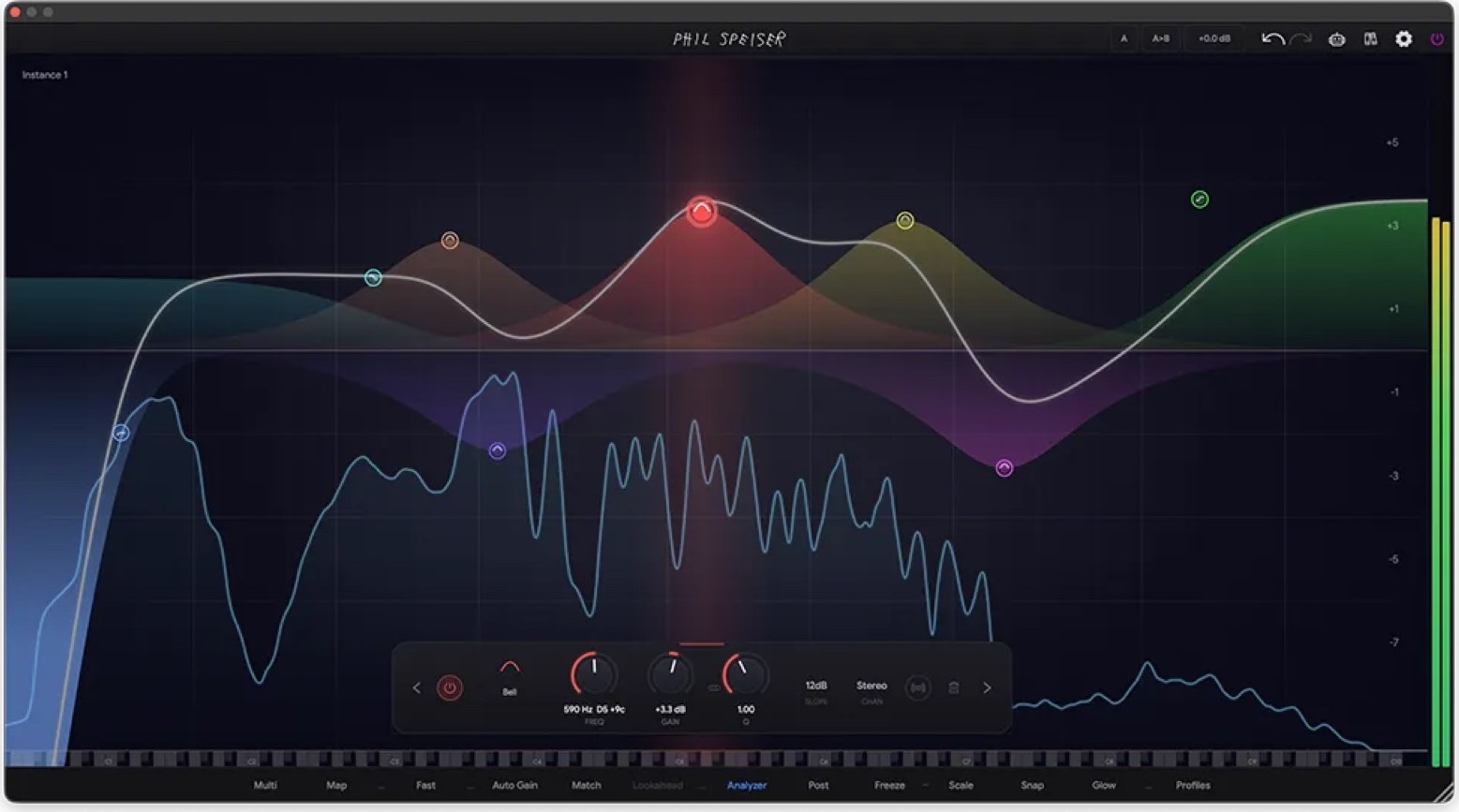Click the Q knob
1459x812 pixels.
pyautogui.click(x=745, y=674)
